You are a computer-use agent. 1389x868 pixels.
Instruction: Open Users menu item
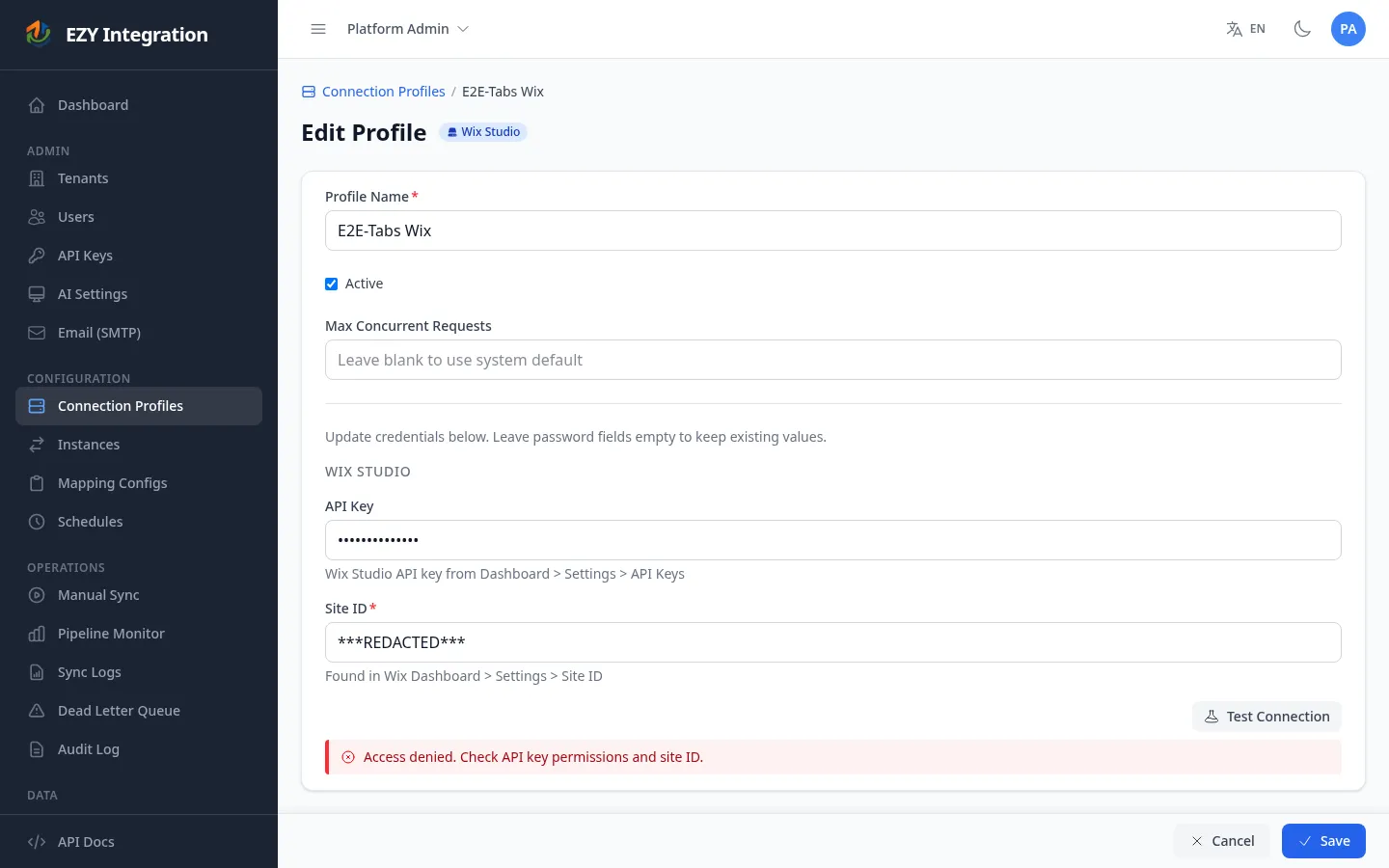139,217
